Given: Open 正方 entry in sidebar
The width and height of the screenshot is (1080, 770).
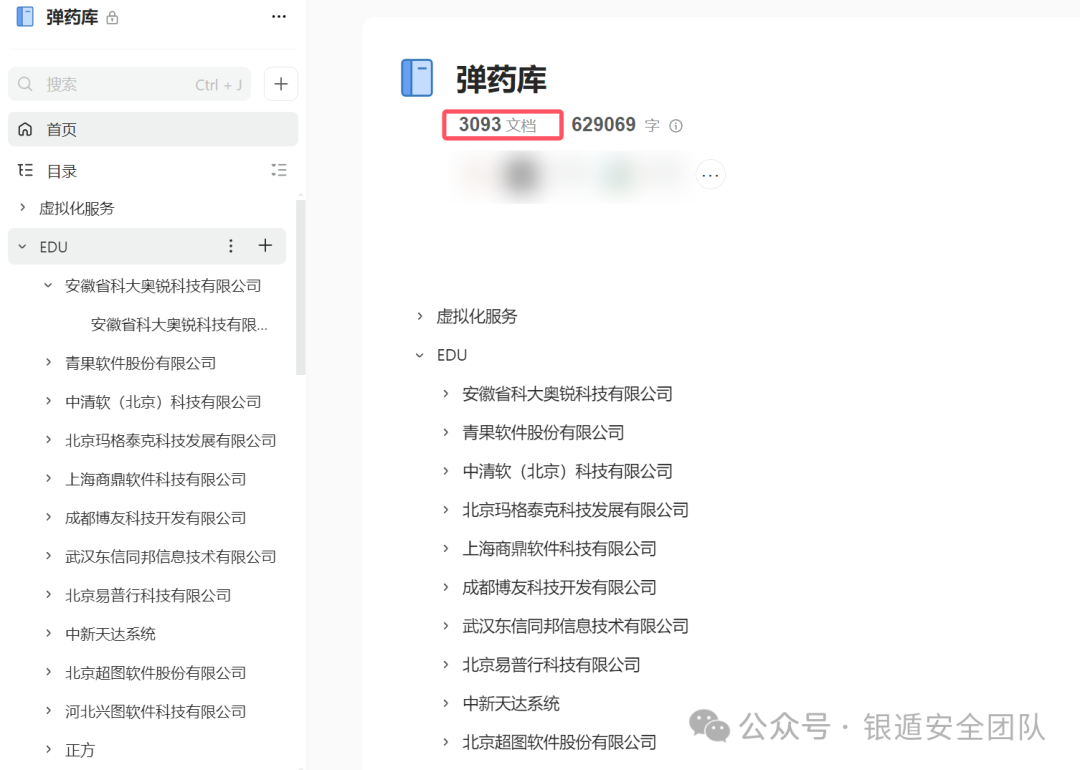Looking at the screenshot, I should pos(80,750).
